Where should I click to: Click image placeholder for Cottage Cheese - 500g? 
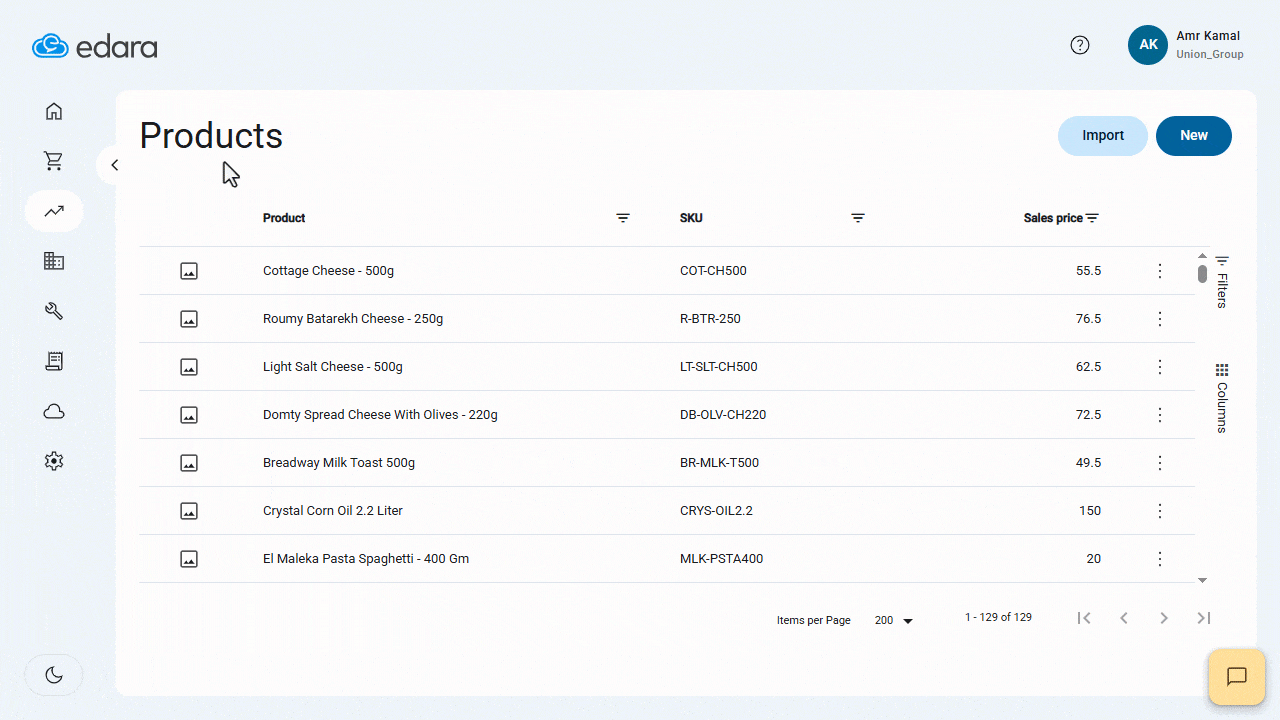coord(189,271)
